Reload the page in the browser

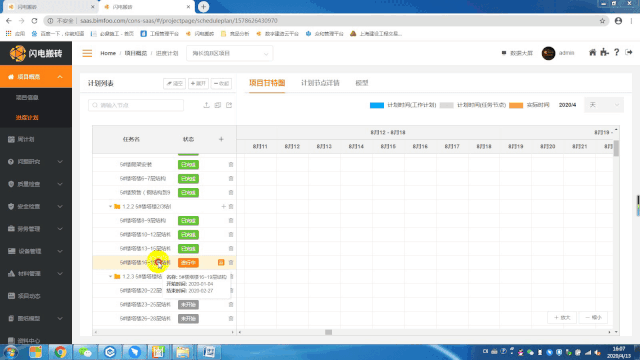click(x=34, y=21)
